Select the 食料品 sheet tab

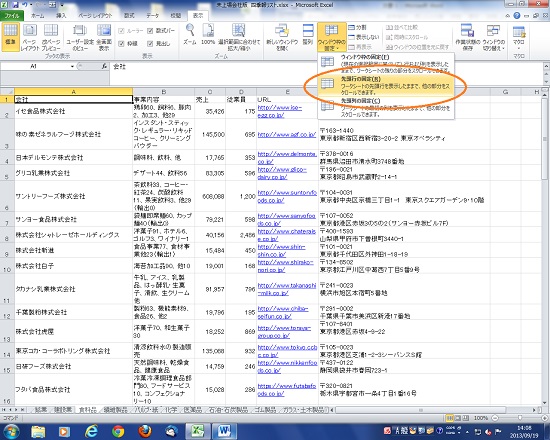pyautogui.click(x=87, y=409)
